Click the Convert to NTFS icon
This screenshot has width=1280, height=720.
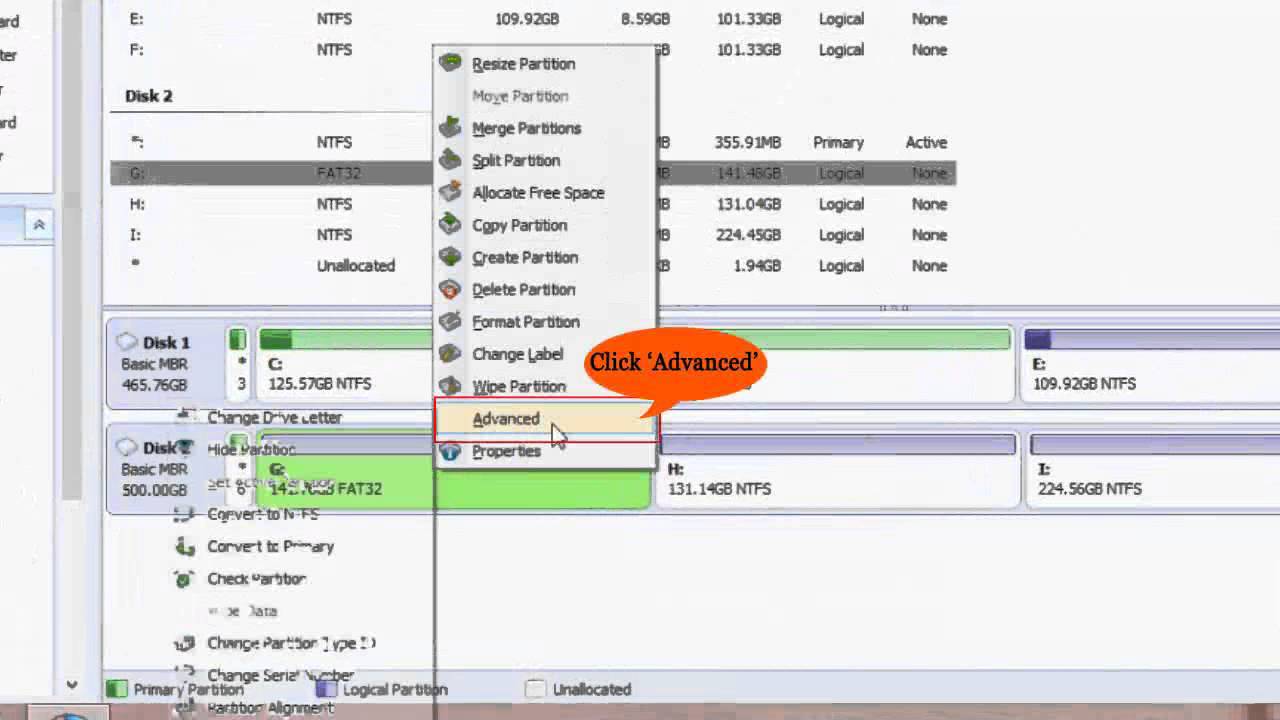click(184, 514)
